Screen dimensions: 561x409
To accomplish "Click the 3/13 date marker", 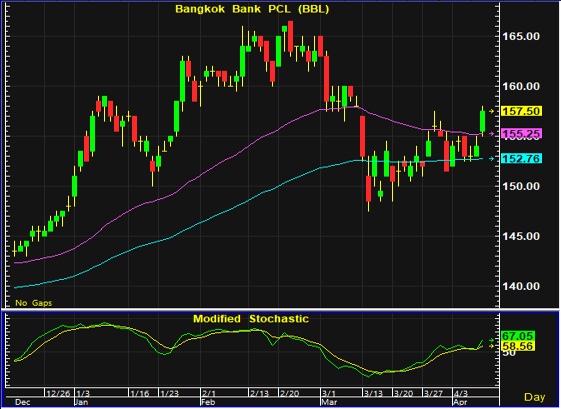I will pyautogui.click(x=373, y=393).
